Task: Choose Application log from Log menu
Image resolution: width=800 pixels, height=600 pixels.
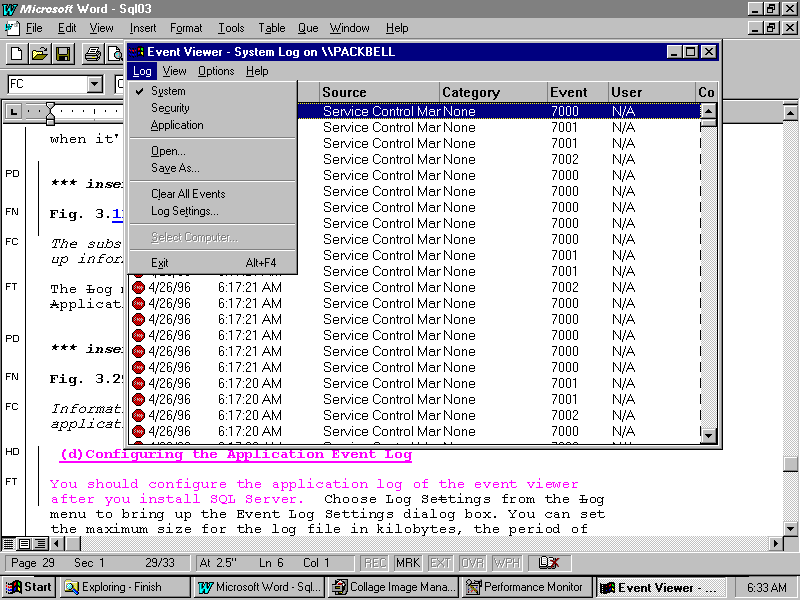Action: 177,125
